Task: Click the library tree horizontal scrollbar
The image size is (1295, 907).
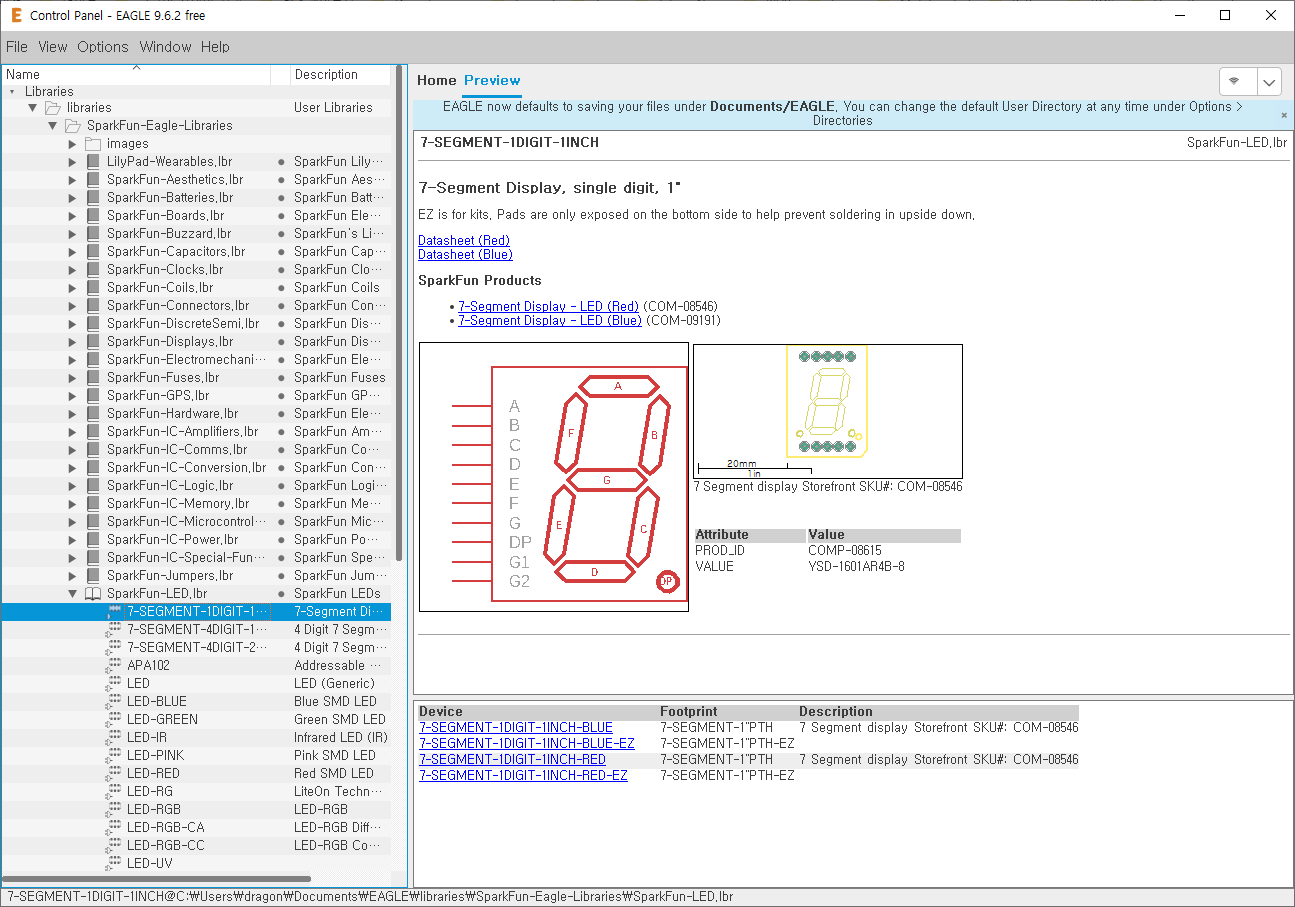Action: [x=158, y=880]
